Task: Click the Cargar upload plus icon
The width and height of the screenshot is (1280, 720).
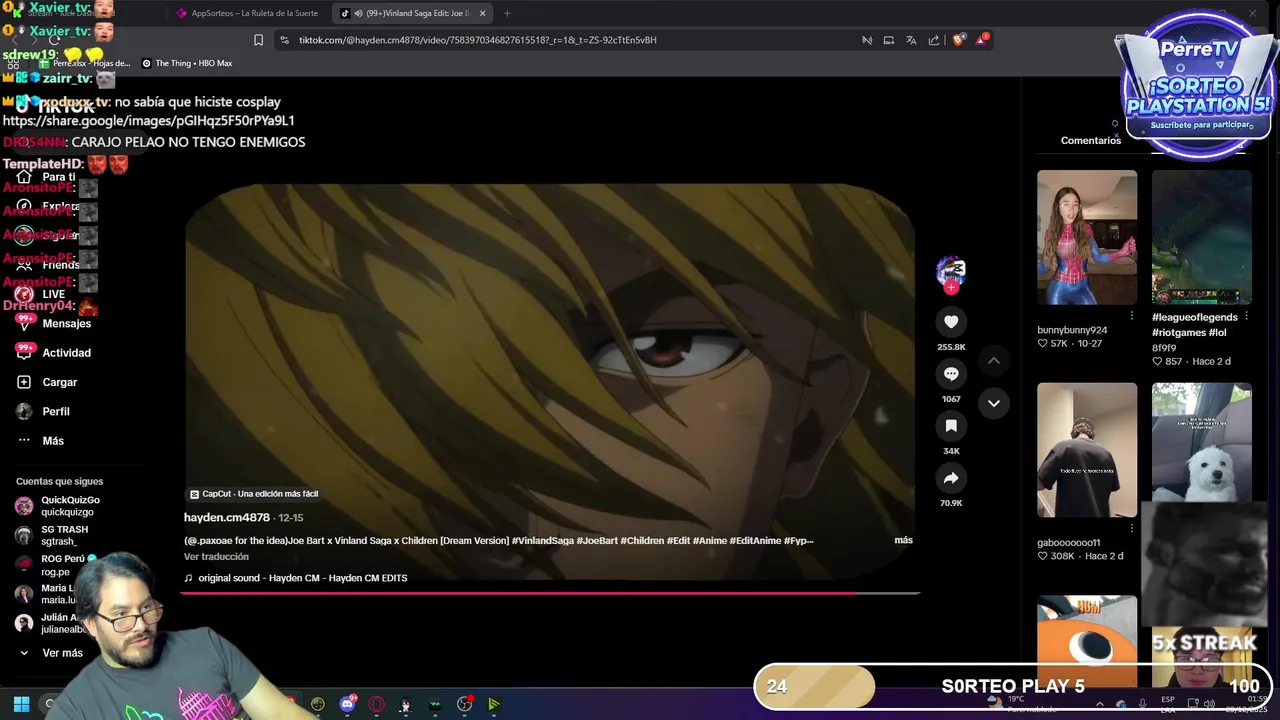Action: (24, 382)
